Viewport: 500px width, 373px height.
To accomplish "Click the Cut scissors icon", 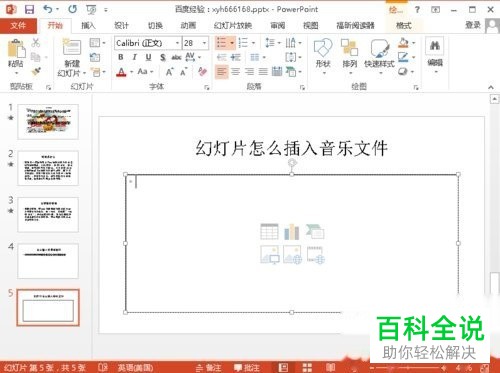I will [36, 43].
